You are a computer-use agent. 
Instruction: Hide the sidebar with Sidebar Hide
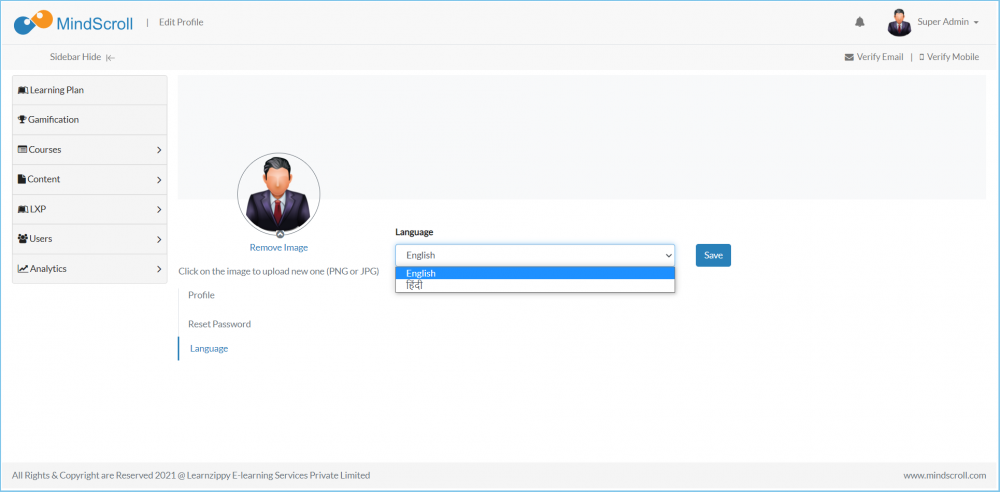[82, 57]
